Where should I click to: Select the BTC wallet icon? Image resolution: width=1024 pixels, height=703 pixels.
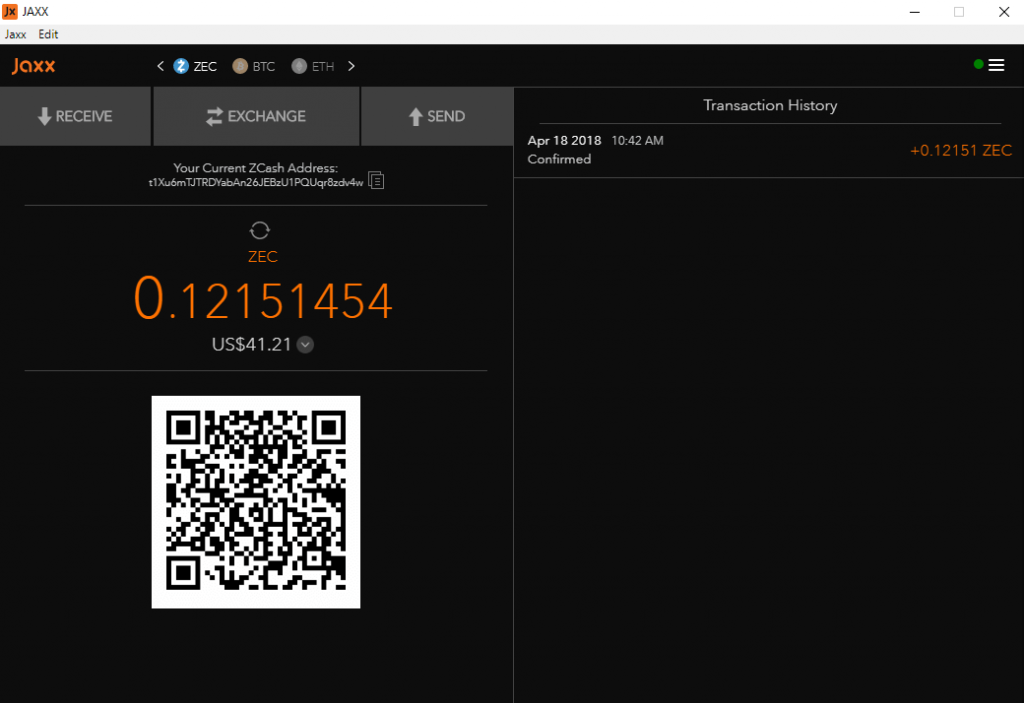click(x=238, y=66)
